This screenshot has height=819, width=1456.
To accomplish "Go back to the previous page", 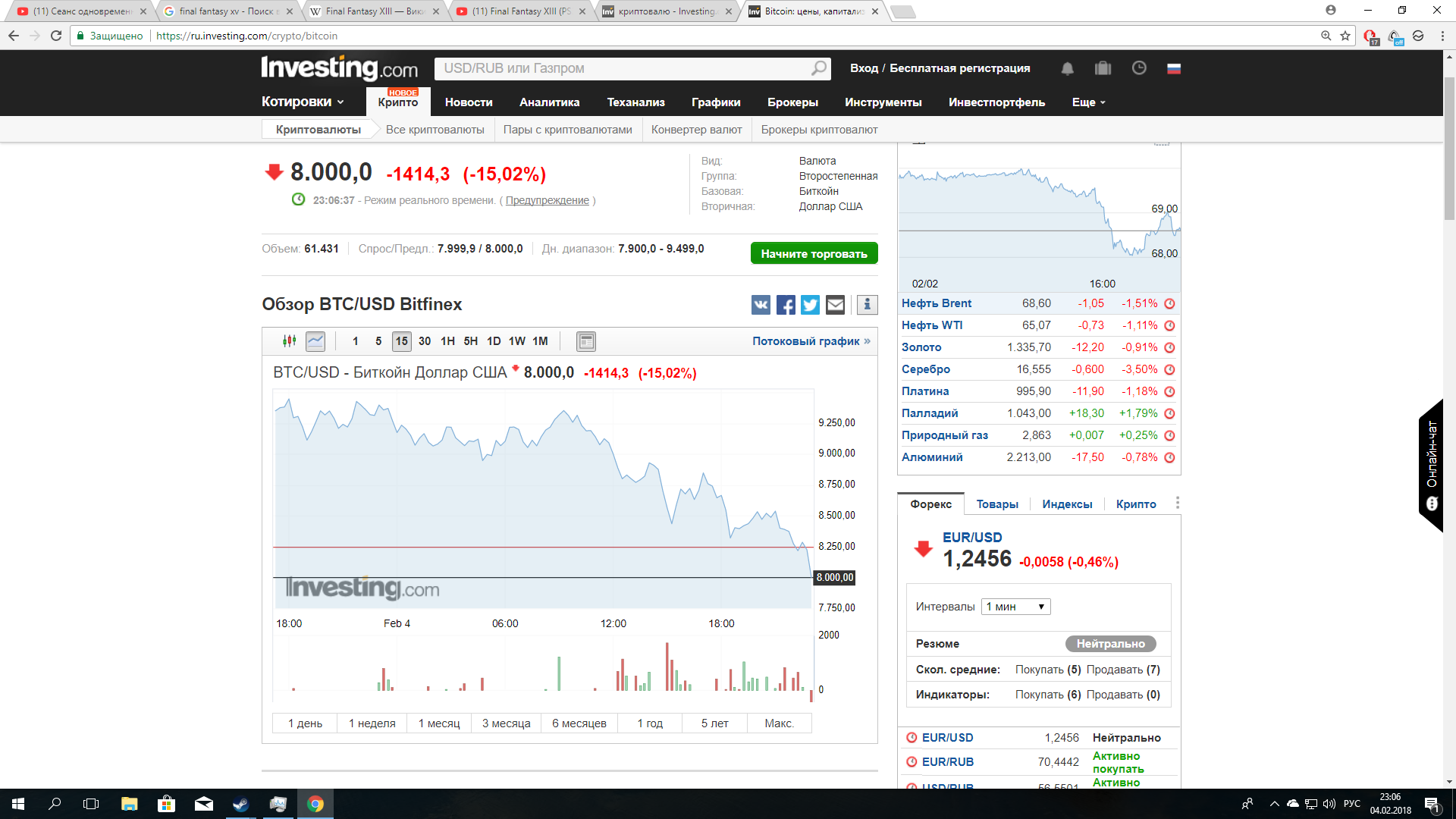I will [x=14, y=36].
